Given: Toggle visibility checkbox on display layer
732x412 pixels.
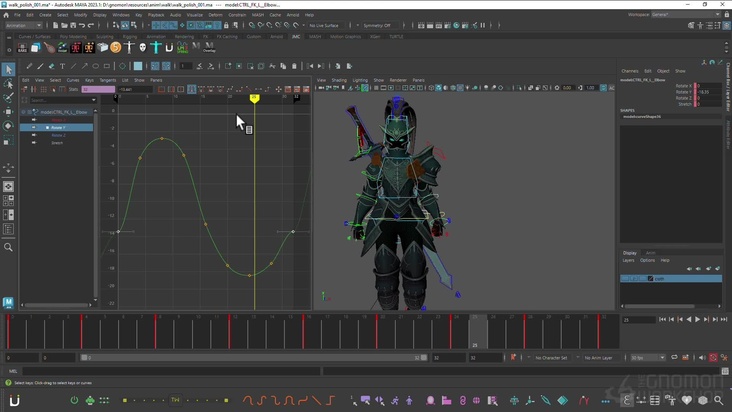Looking at the screenshot, I should (x=624, y=279).
